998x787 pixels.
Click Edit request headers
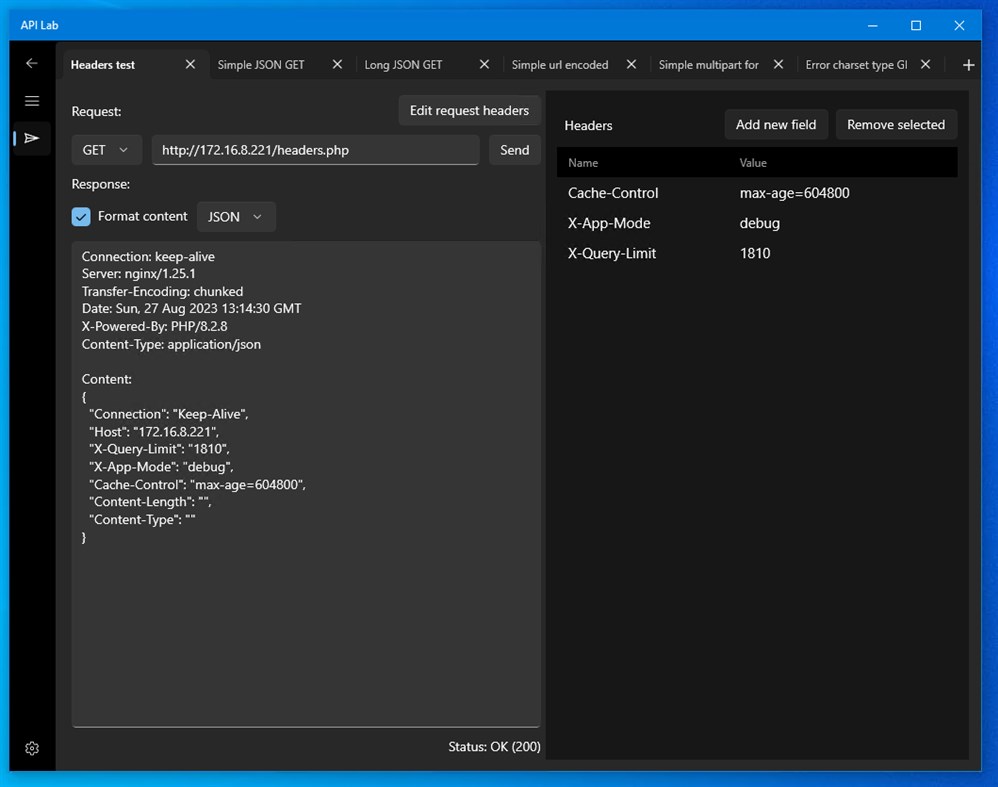click(469, 110)
